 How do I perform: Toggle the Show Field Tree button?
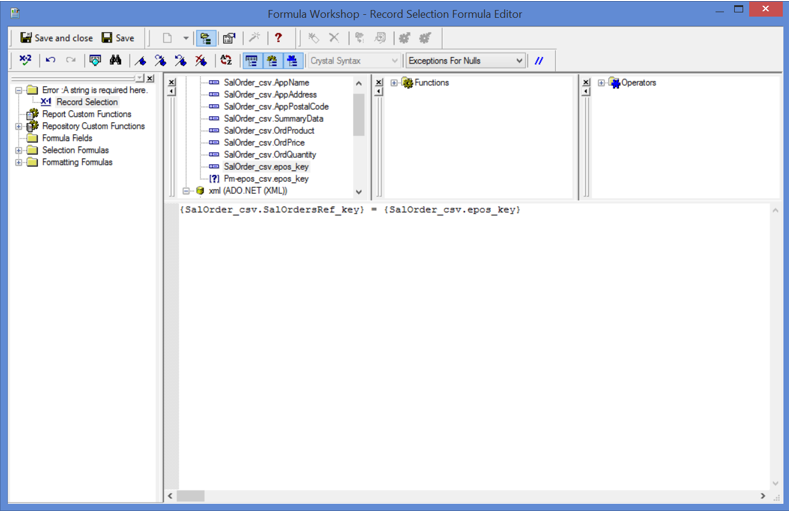[250, 61]
